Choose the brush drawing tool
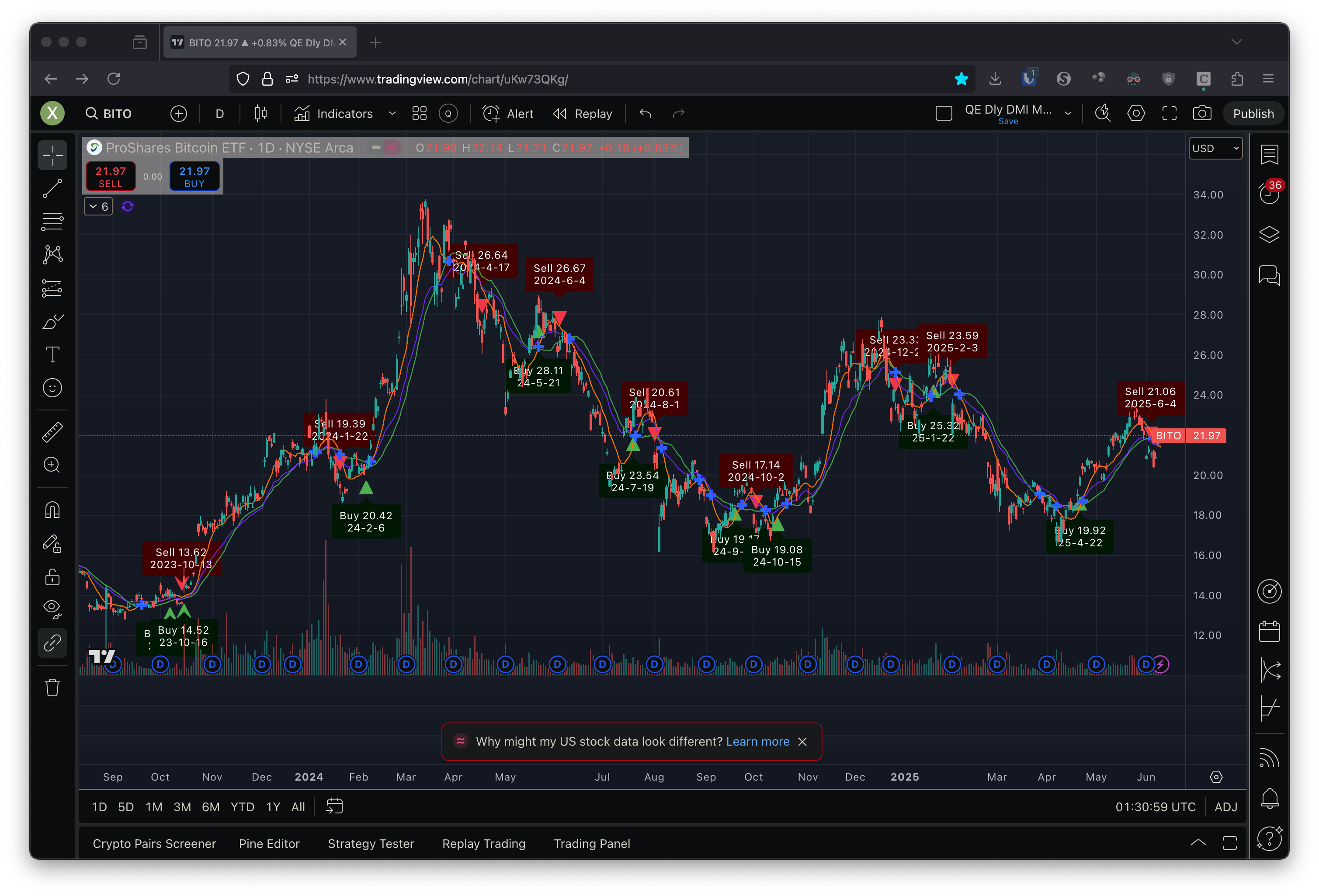Viewport: 1319px width, 896px height. [52, 322]
